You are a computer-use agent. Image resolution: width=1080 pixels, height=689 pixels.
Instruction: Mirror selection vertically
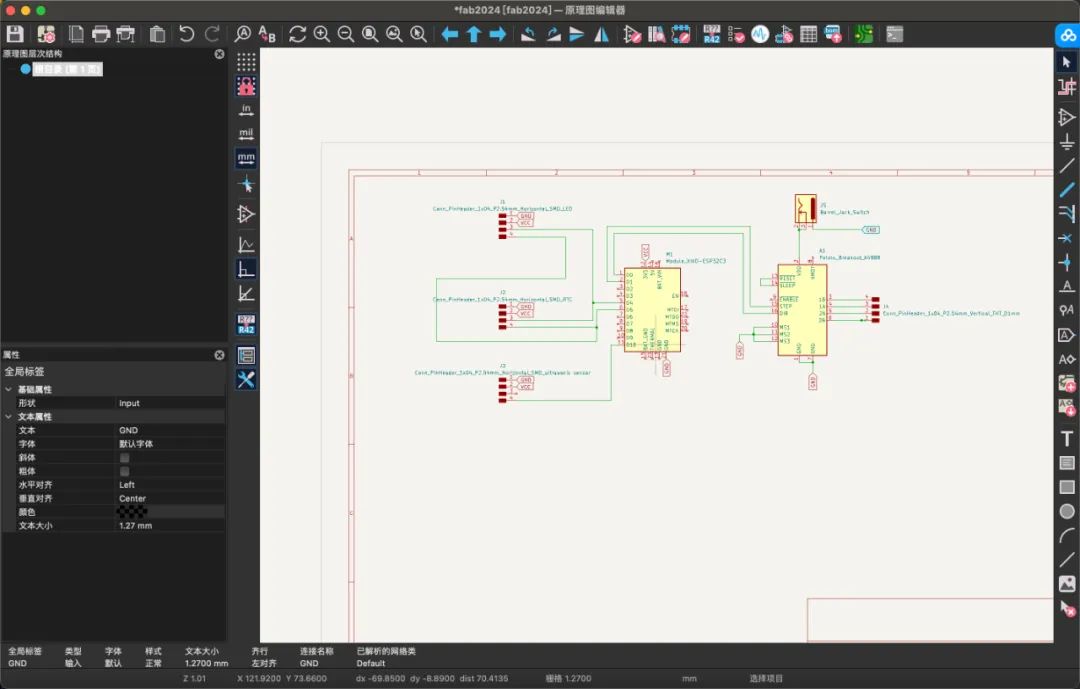[x=577, y=34]
